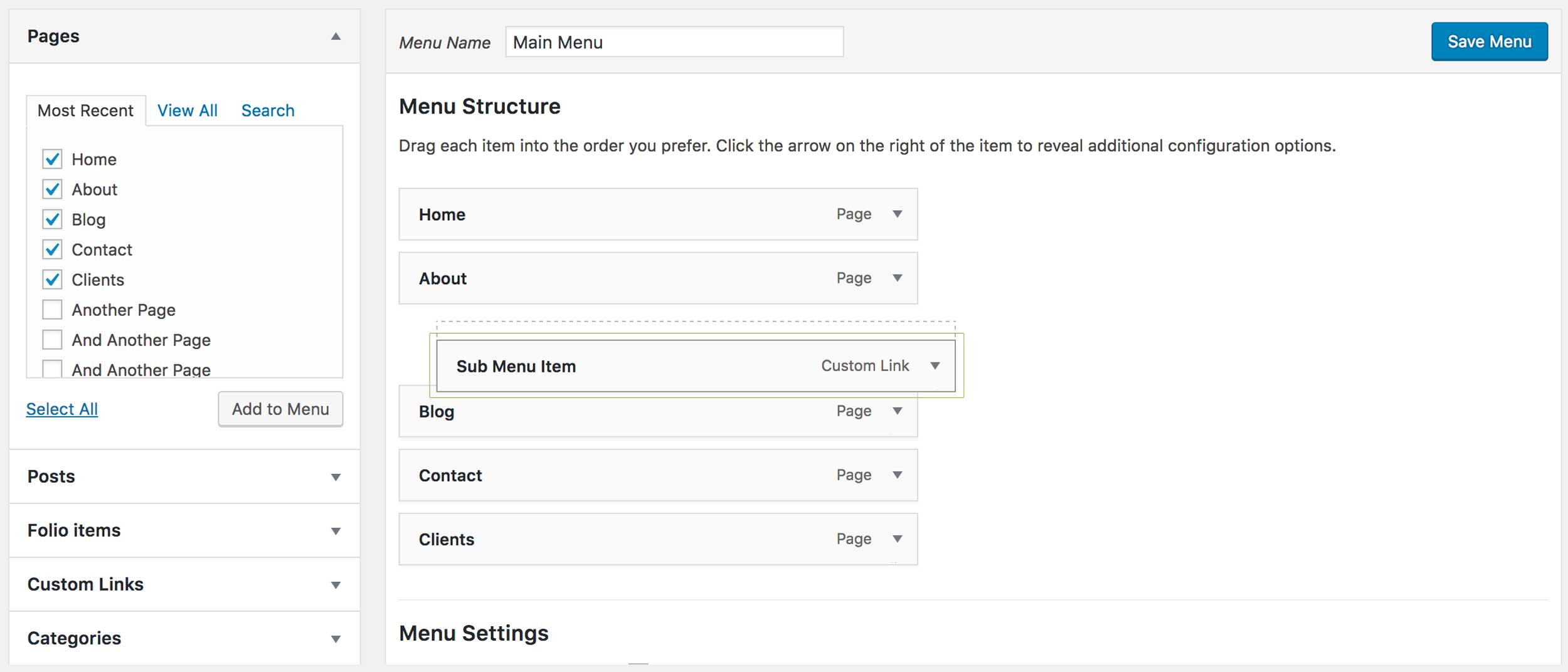
Task: Switch to the View All tab
Action: (187, 111)
